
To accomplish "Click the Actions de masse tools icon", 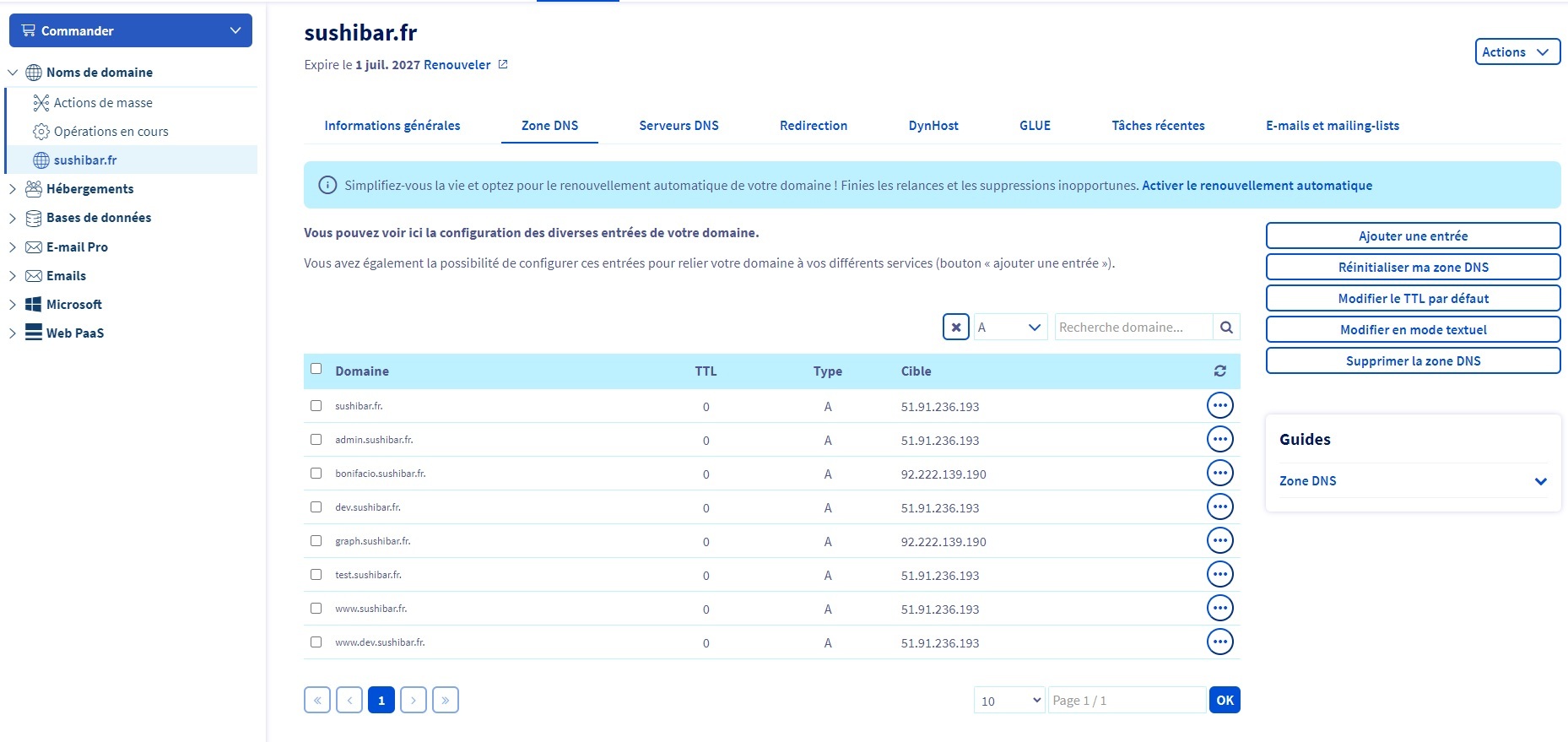I will (x=41, y=103).
